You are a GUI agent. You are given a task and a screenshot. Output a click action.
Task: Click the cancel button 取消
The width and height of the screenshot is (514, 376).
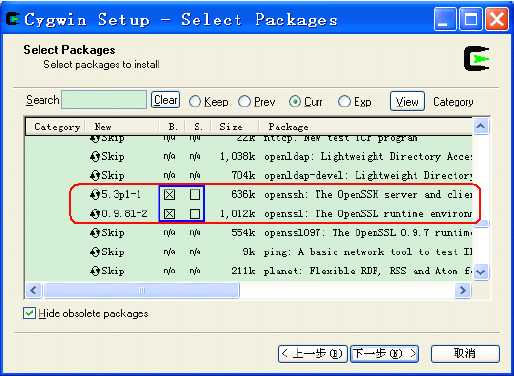tap(465, 354)
